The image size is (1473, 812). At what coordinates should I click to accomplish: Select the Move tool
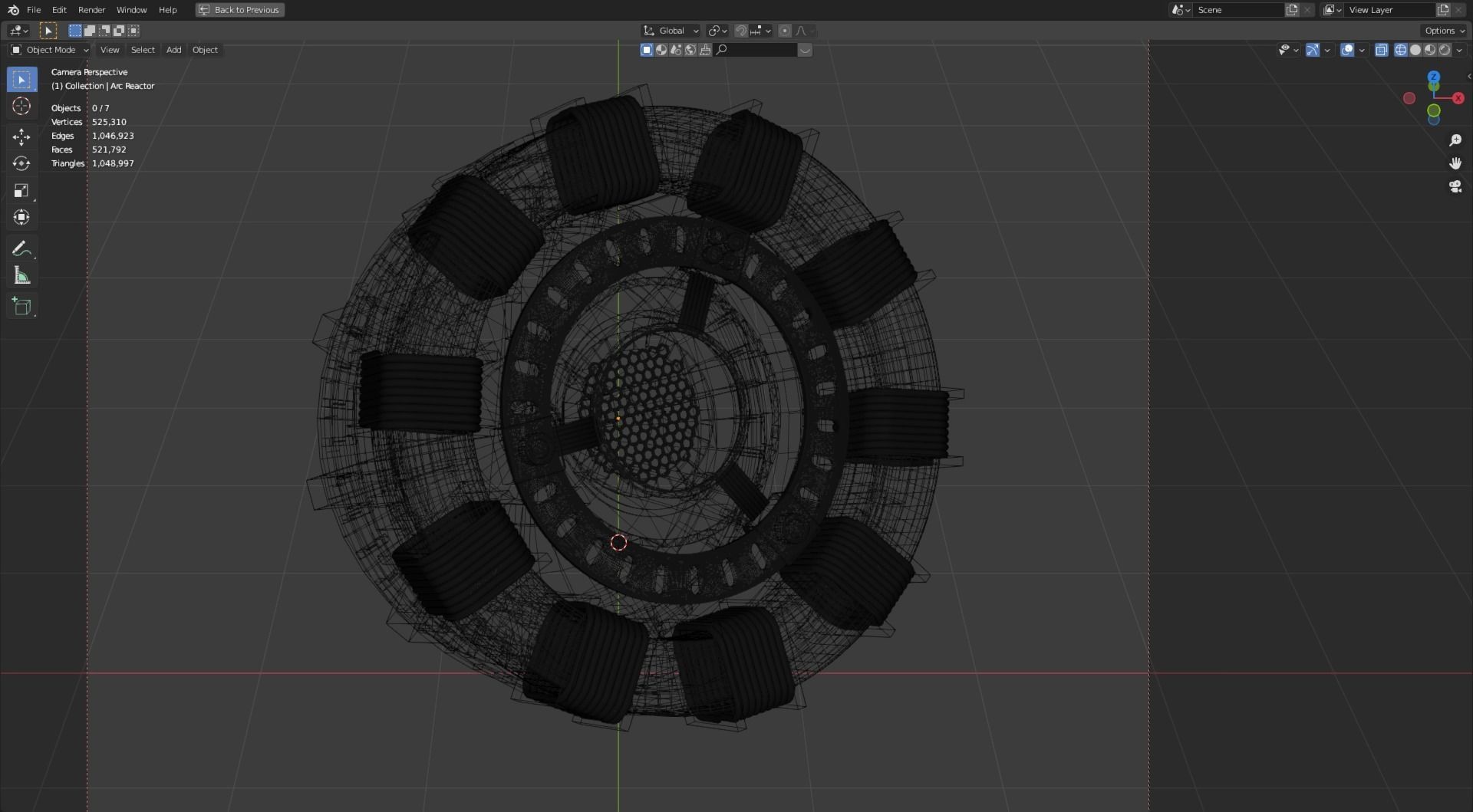[x=21, y=137]
